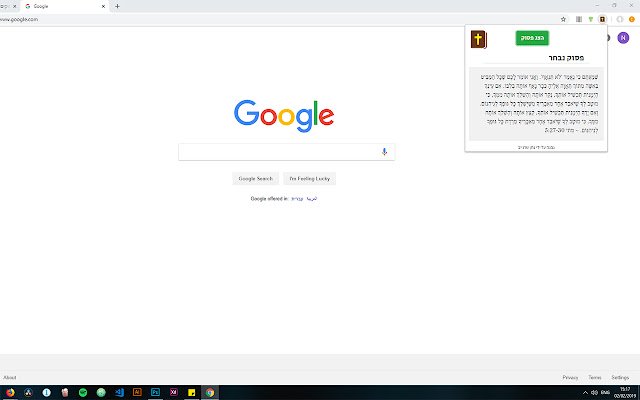Open a new tab with plus button
Screen dimensions: 640x400
(x=117, y=7)
